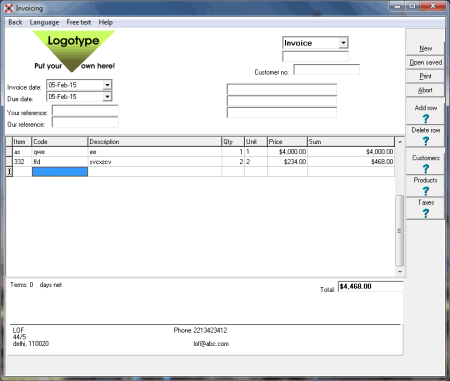Open the Help menu
Screen dimensions: 450x381
point(106,22)
